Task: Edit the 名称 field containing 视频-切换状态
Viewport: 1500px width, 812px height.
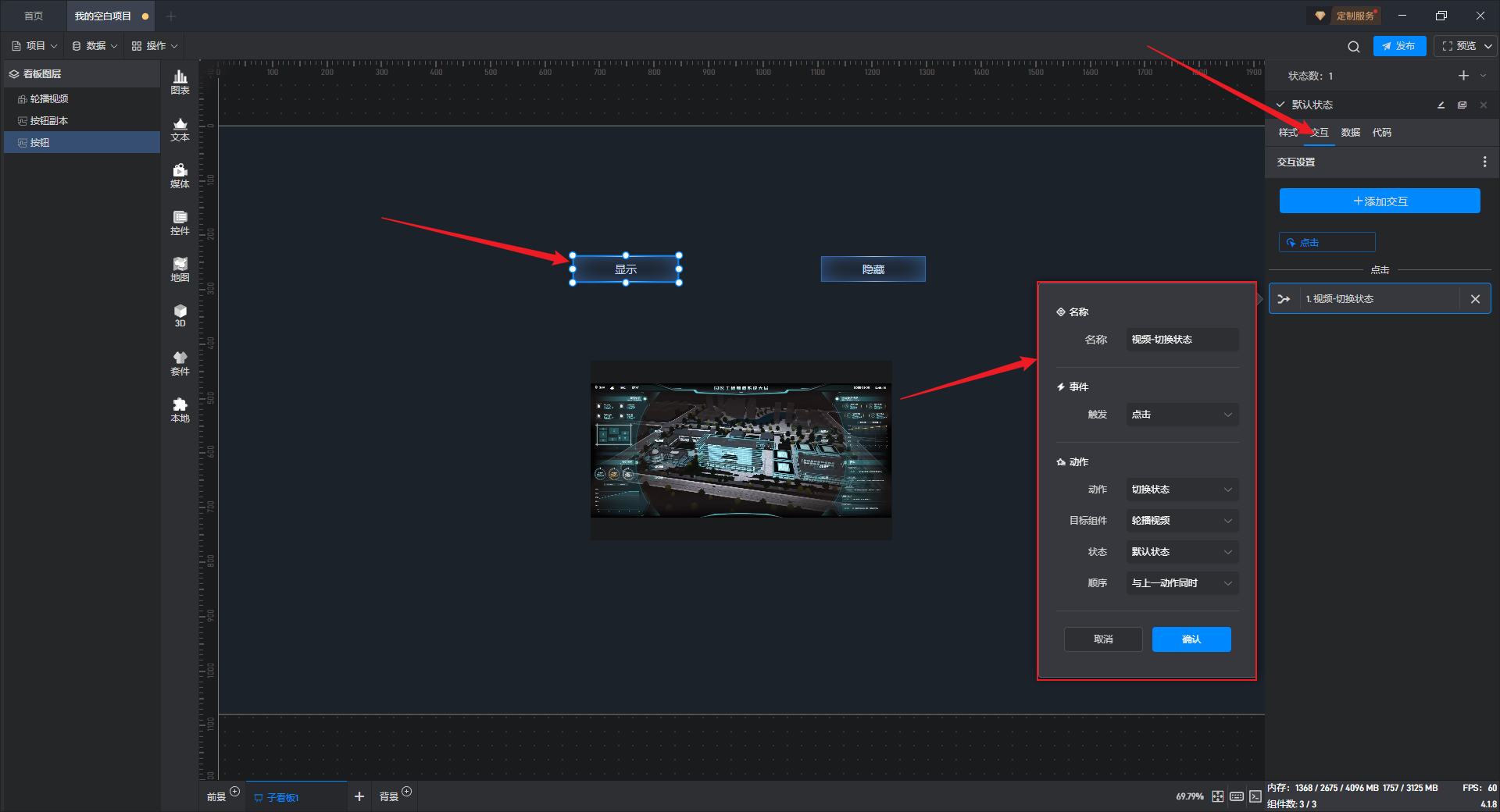Action: pos(1182,340)
